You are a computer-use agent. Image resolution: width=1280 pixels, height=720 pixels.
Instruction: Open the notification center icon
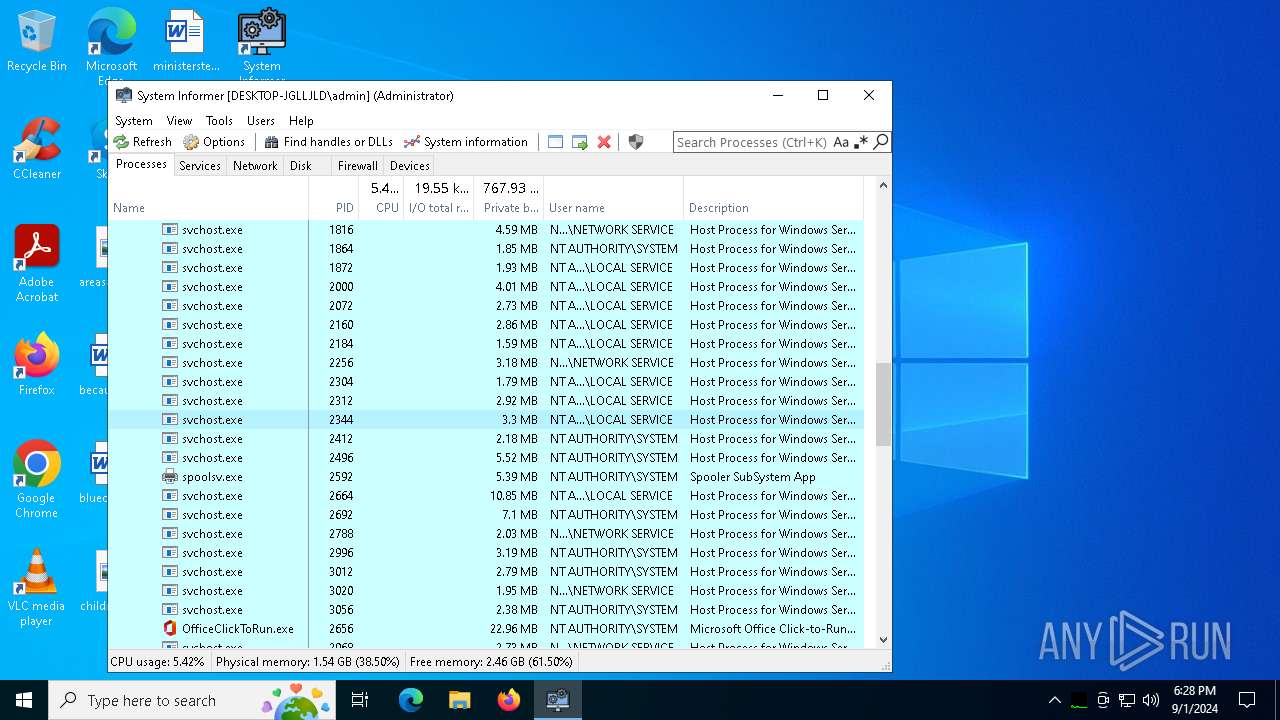coord(1247,700)
